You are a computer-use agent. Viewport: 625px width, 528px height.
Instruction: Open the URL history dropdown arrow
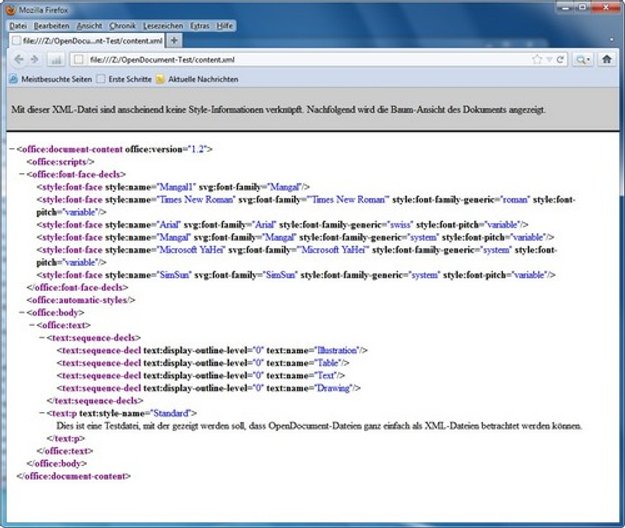tap(549, 60)
